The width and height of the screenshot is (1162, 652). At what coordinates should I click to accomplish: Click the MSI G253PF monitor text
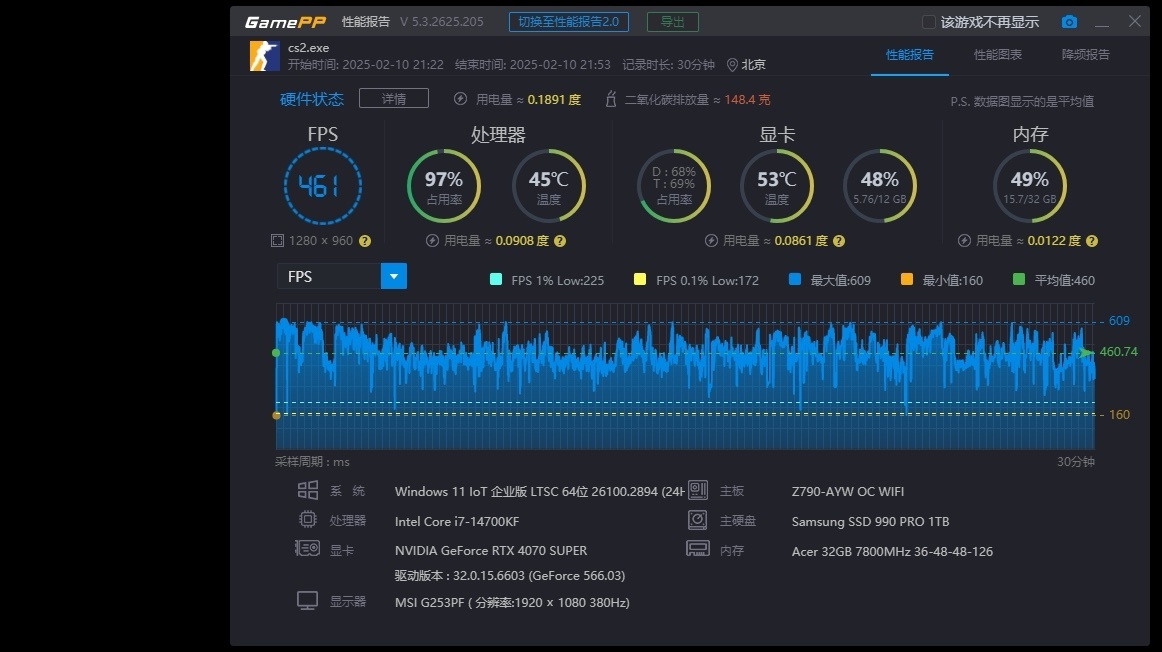(x=512, y=602)
